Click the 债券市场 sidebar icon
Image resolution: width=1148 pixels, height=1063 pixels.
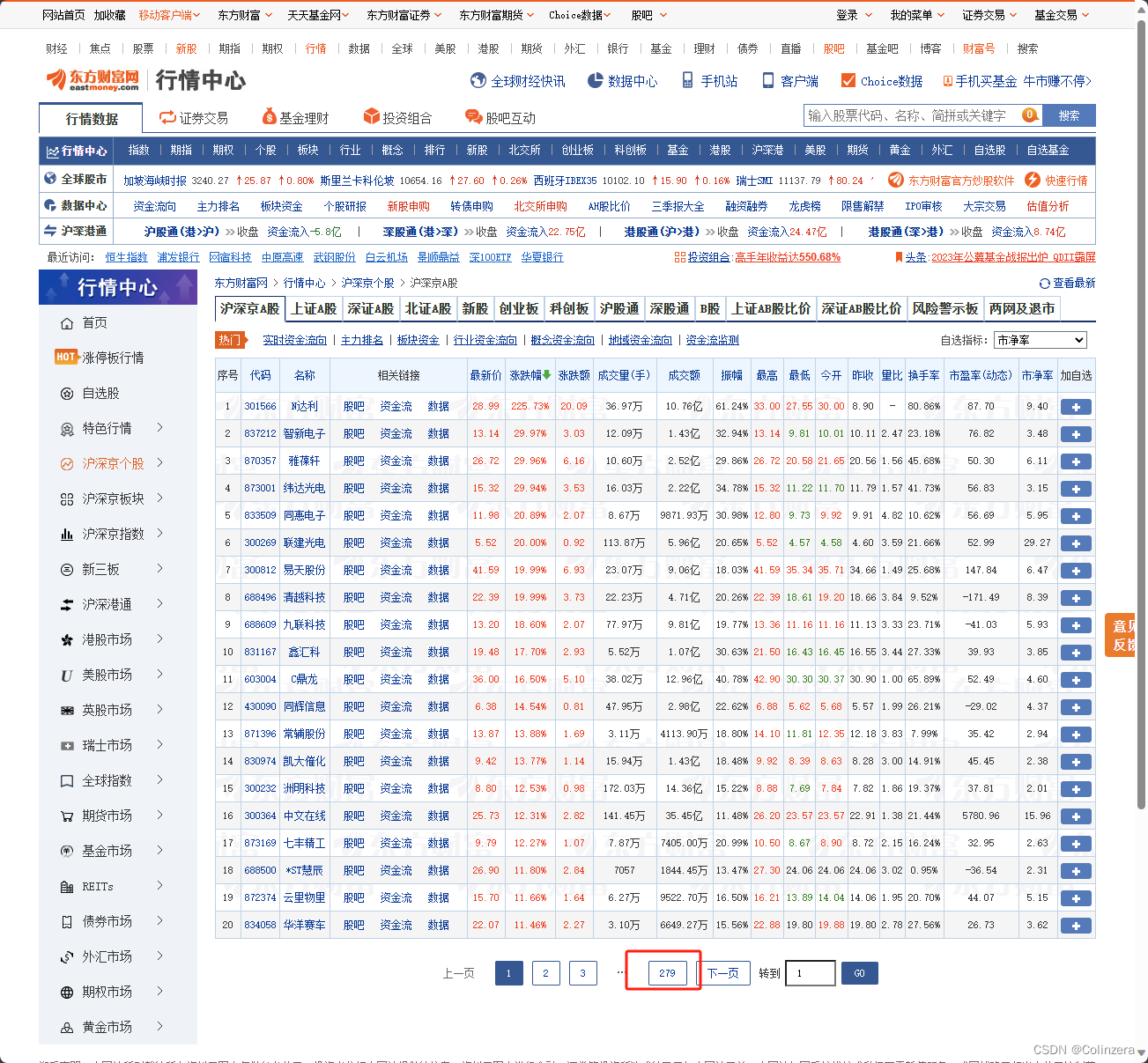tap(67, 922)
